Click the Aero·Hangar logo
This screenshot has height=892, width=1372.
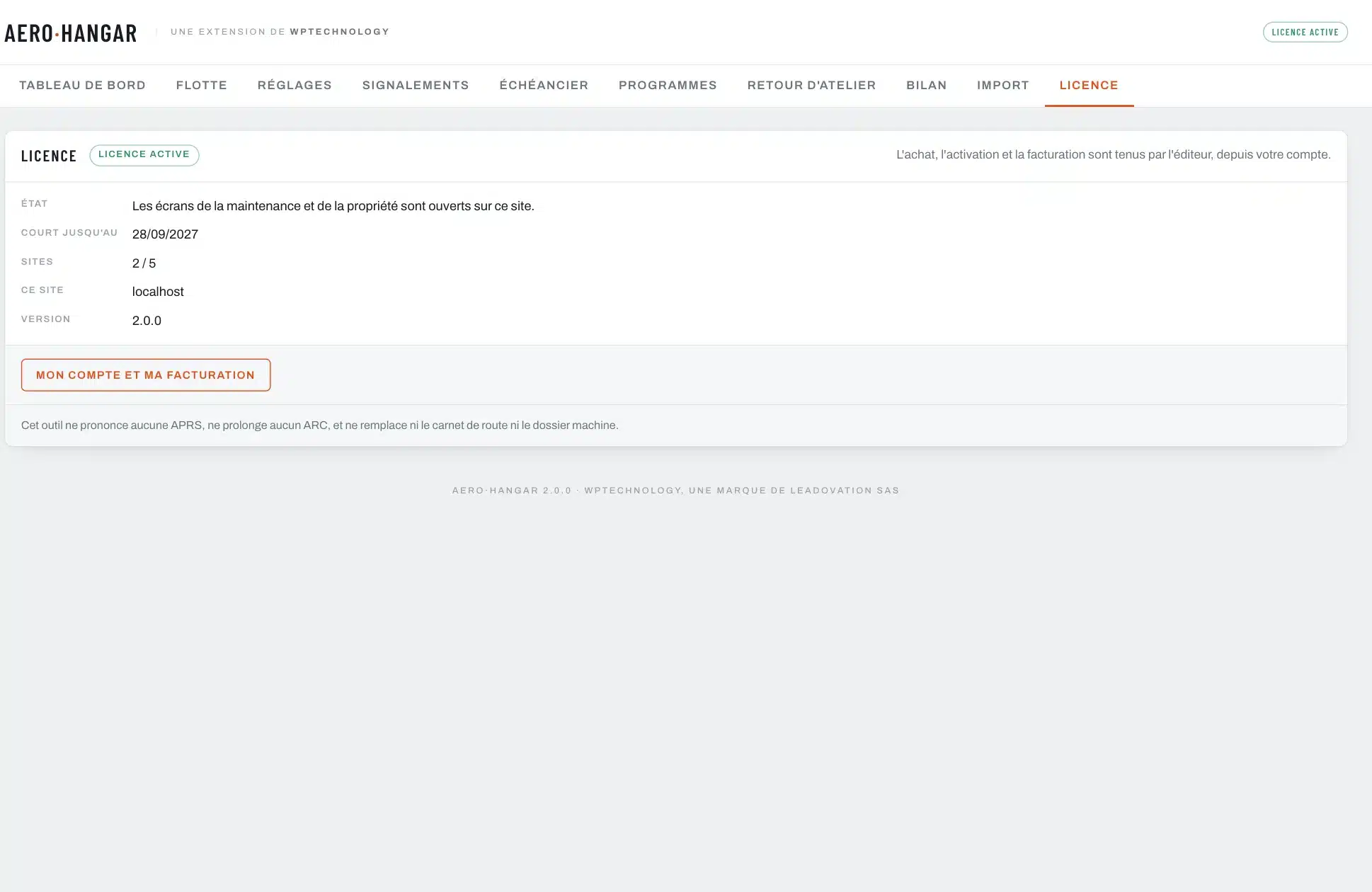[71, 33]
